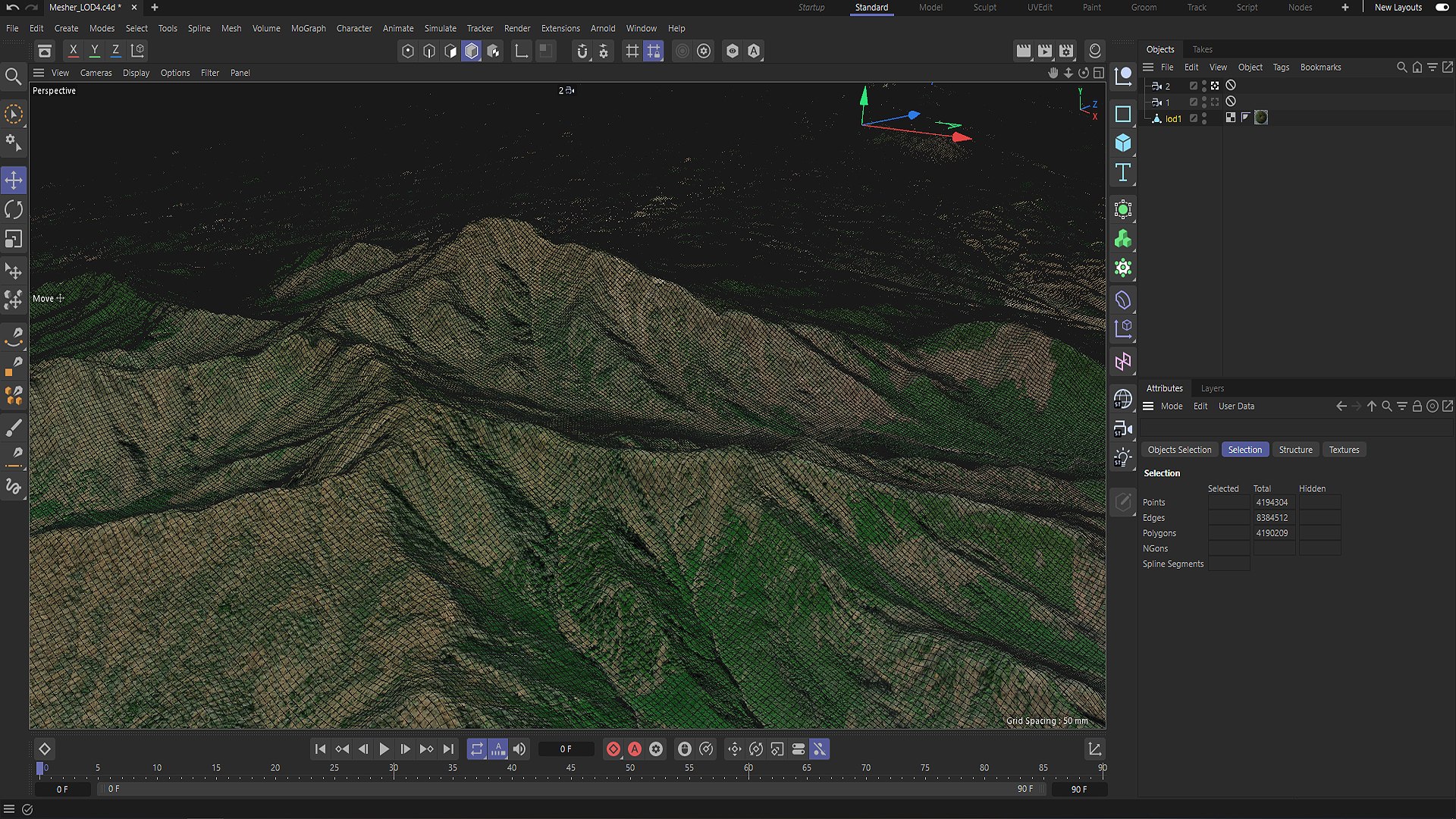Toggle the Y axis lock
Image resolution: width=1456 pixels, height=819 pixels.
click(x=94, y=51)
